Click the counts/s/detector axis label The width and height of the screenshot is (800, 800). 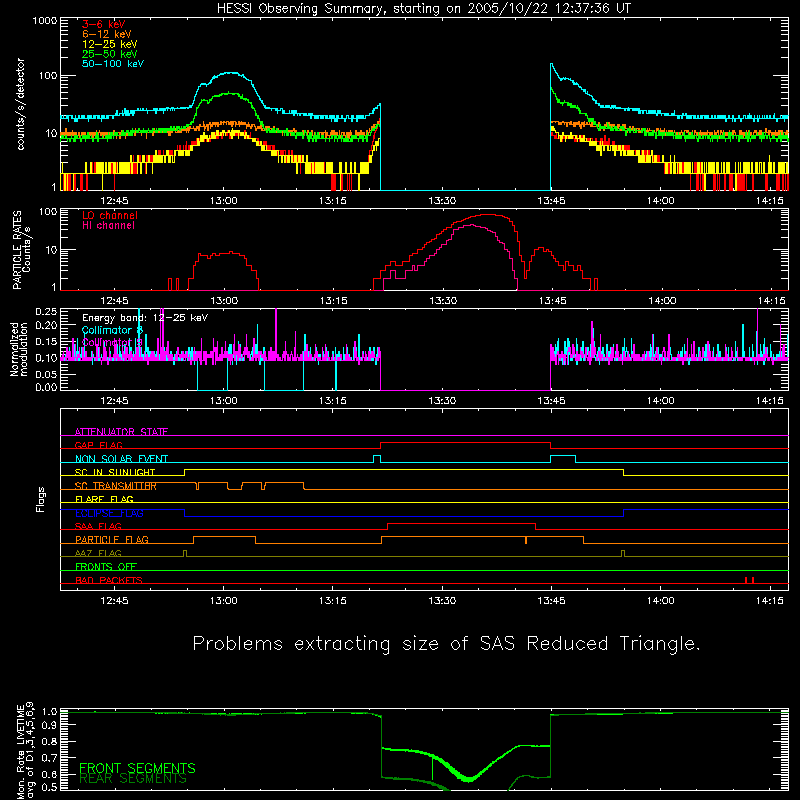tap(21, 104)
